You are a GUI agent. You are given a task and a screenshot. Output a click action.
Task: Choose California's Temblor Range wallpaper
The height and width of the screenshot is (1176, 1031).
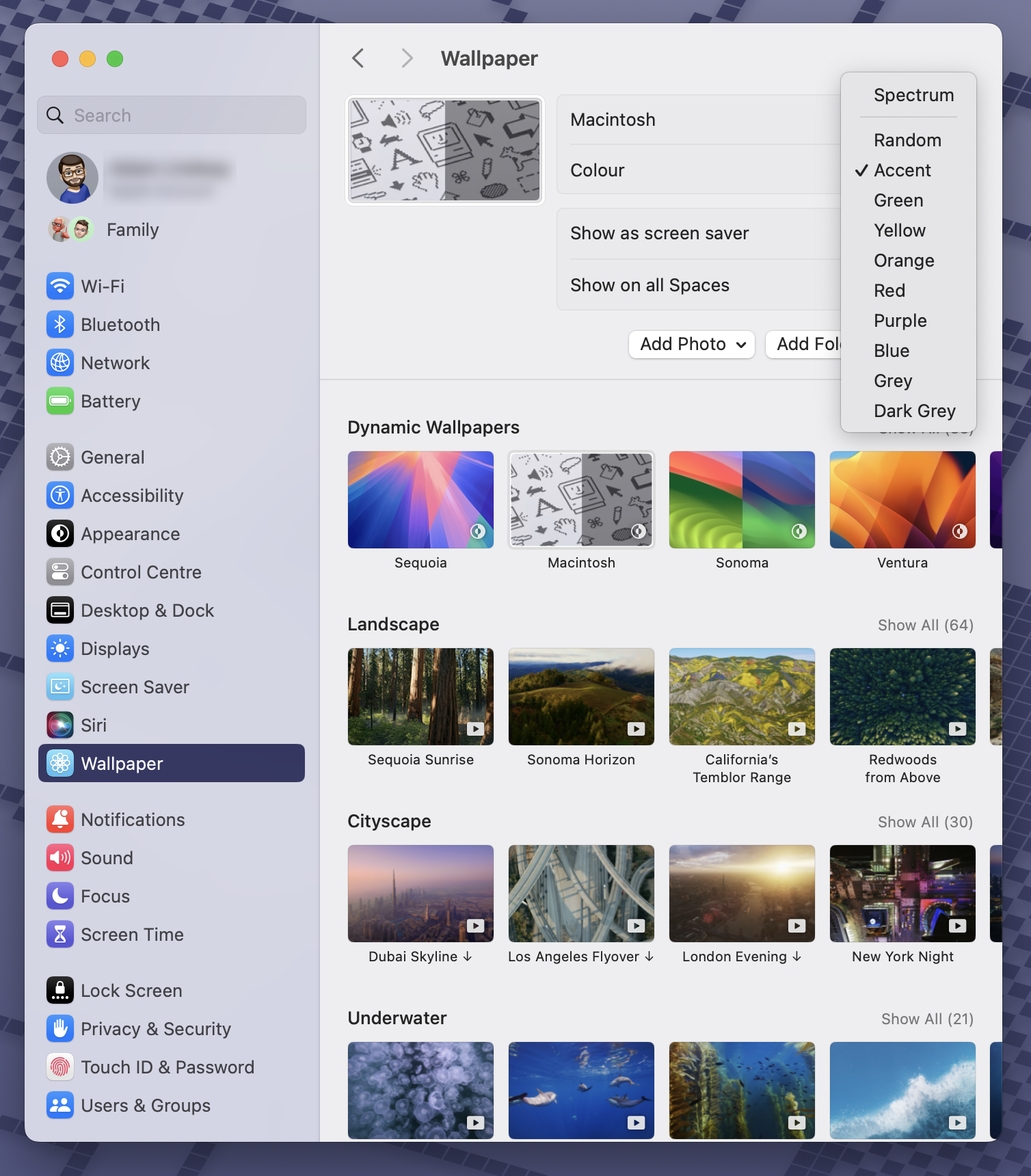tap(742, 697)
